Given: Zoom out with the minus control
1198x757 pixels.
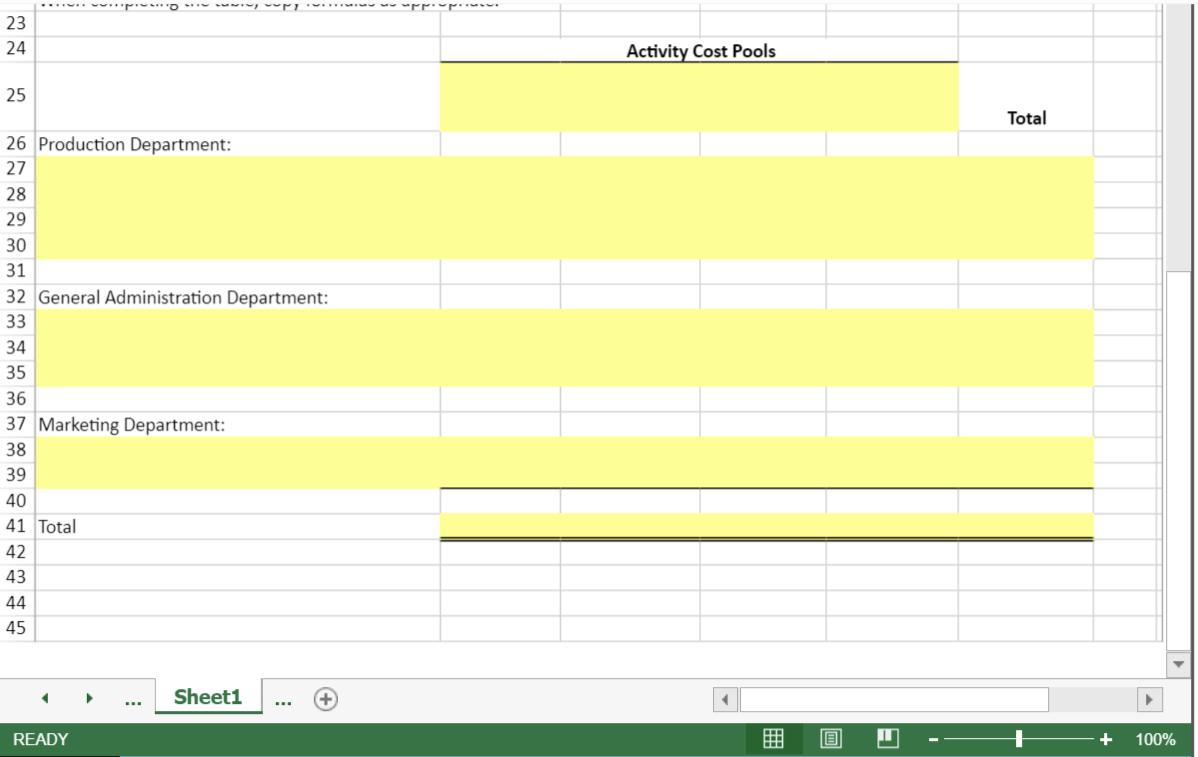Looking at the screenshot, I should (933, 739).
